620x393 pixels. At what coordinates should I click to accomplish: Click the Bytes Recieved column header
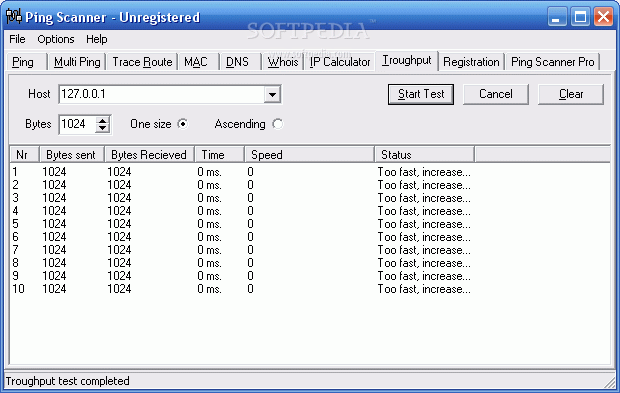pos(149,155)
